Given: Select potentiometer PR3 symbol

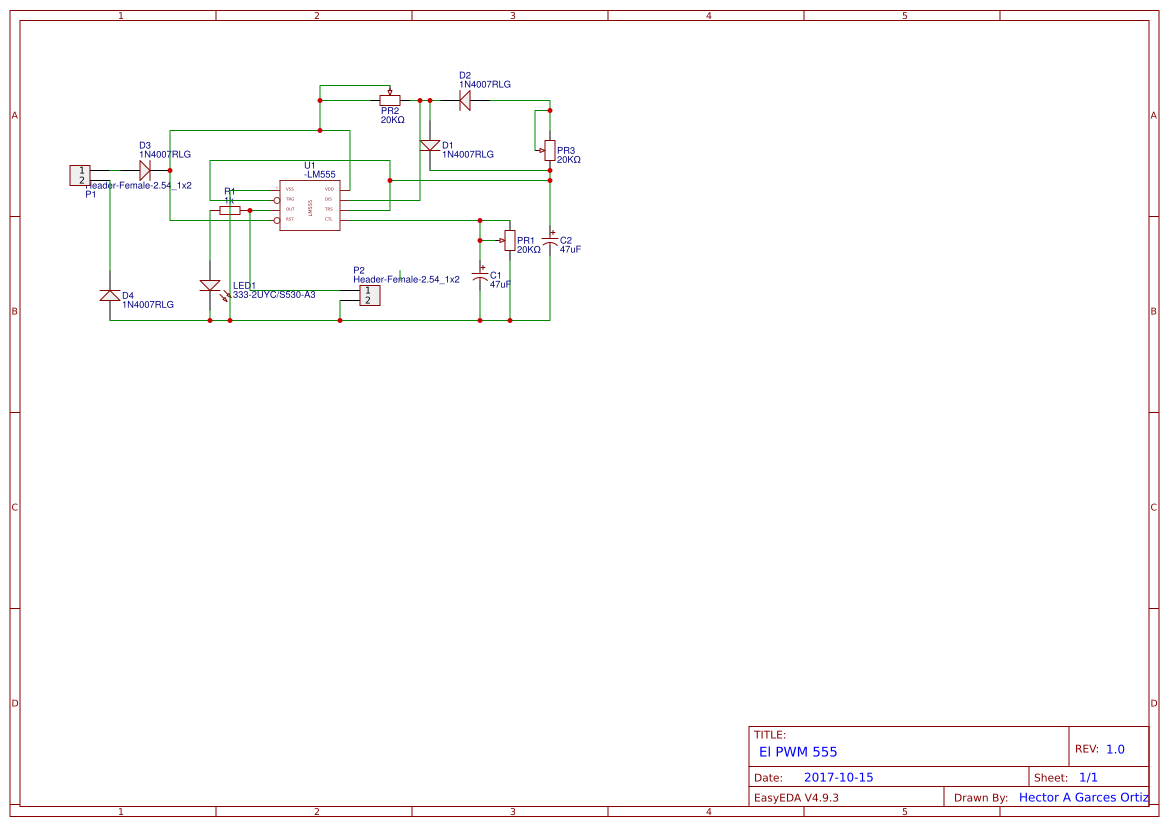Looking at the screenshot, I should [x=549, y=150].
